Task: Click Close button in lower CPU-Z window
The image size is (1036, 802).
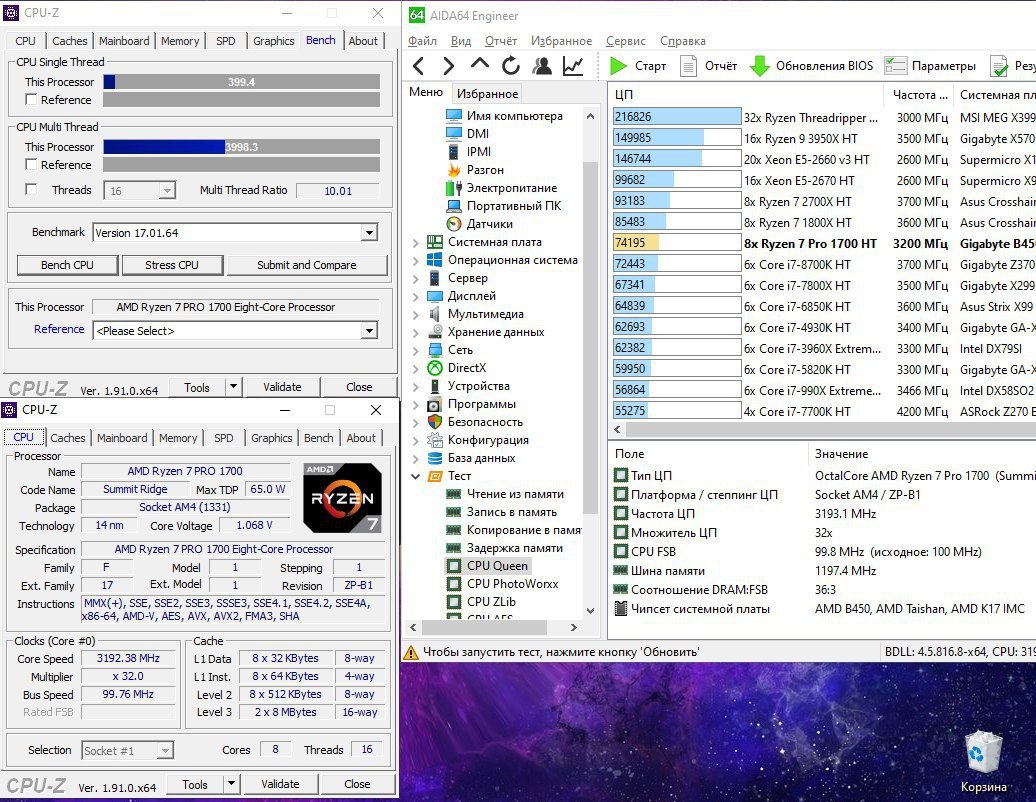Action: click(357, 784)
